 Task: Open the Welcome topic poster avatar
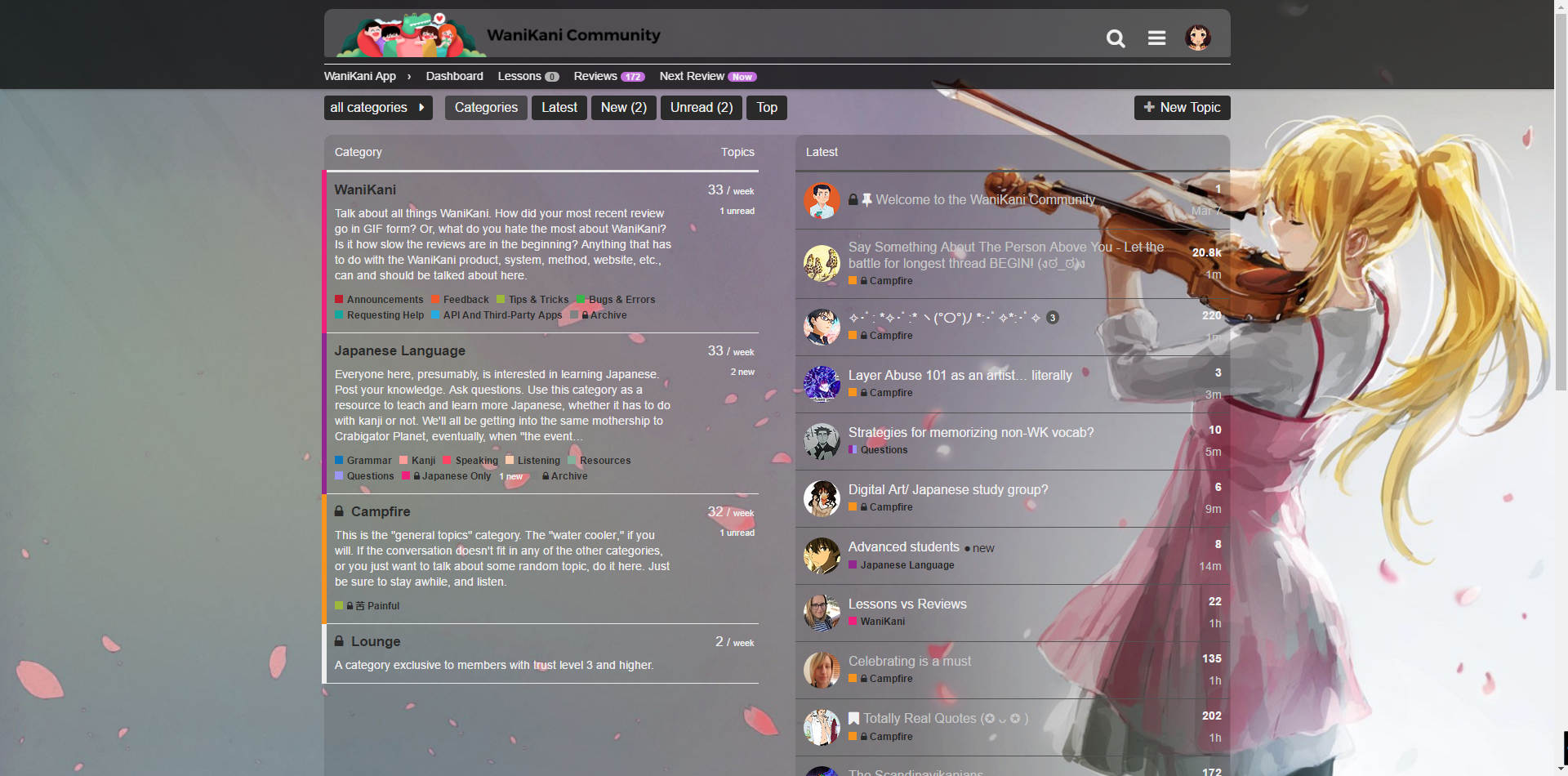[822, 200]
